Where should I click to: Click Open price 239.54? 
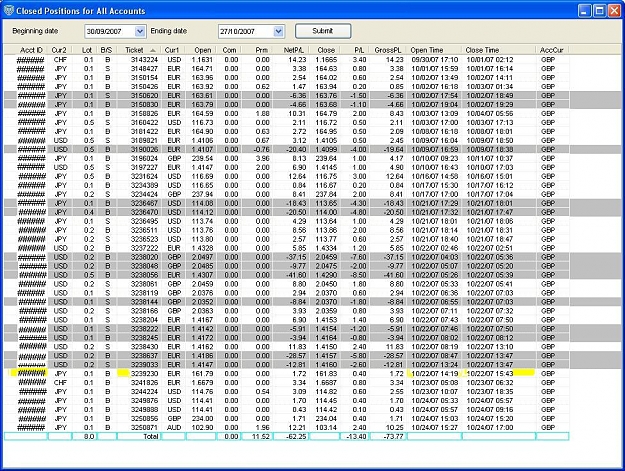[x=202, y=158]
